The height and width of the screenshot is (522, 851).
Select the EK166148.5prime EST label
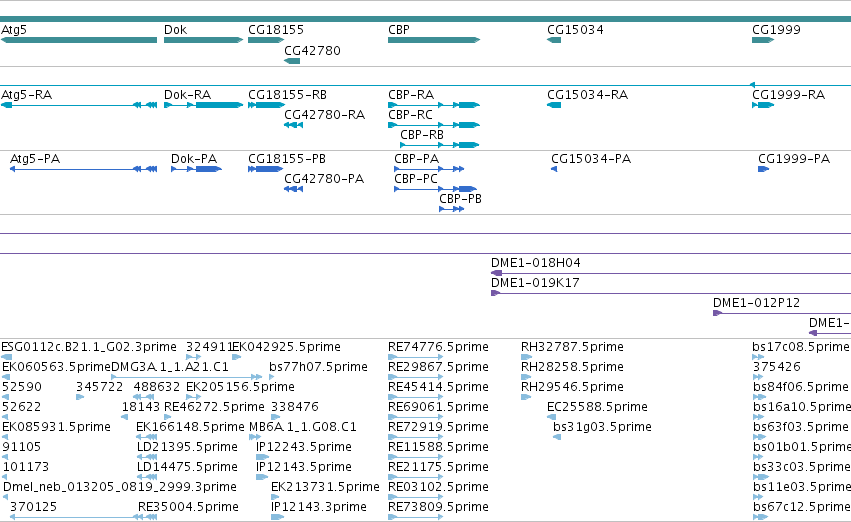click(190, 427)
